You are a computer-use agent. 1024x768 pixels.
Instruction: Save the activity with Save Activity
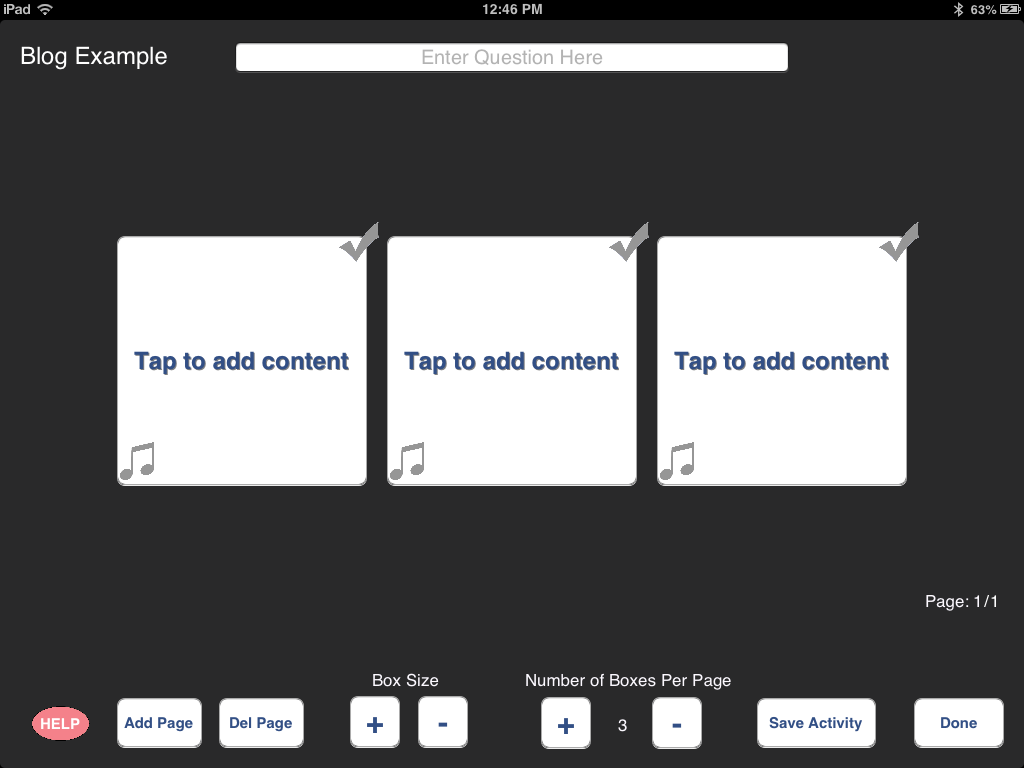[816, 723]
